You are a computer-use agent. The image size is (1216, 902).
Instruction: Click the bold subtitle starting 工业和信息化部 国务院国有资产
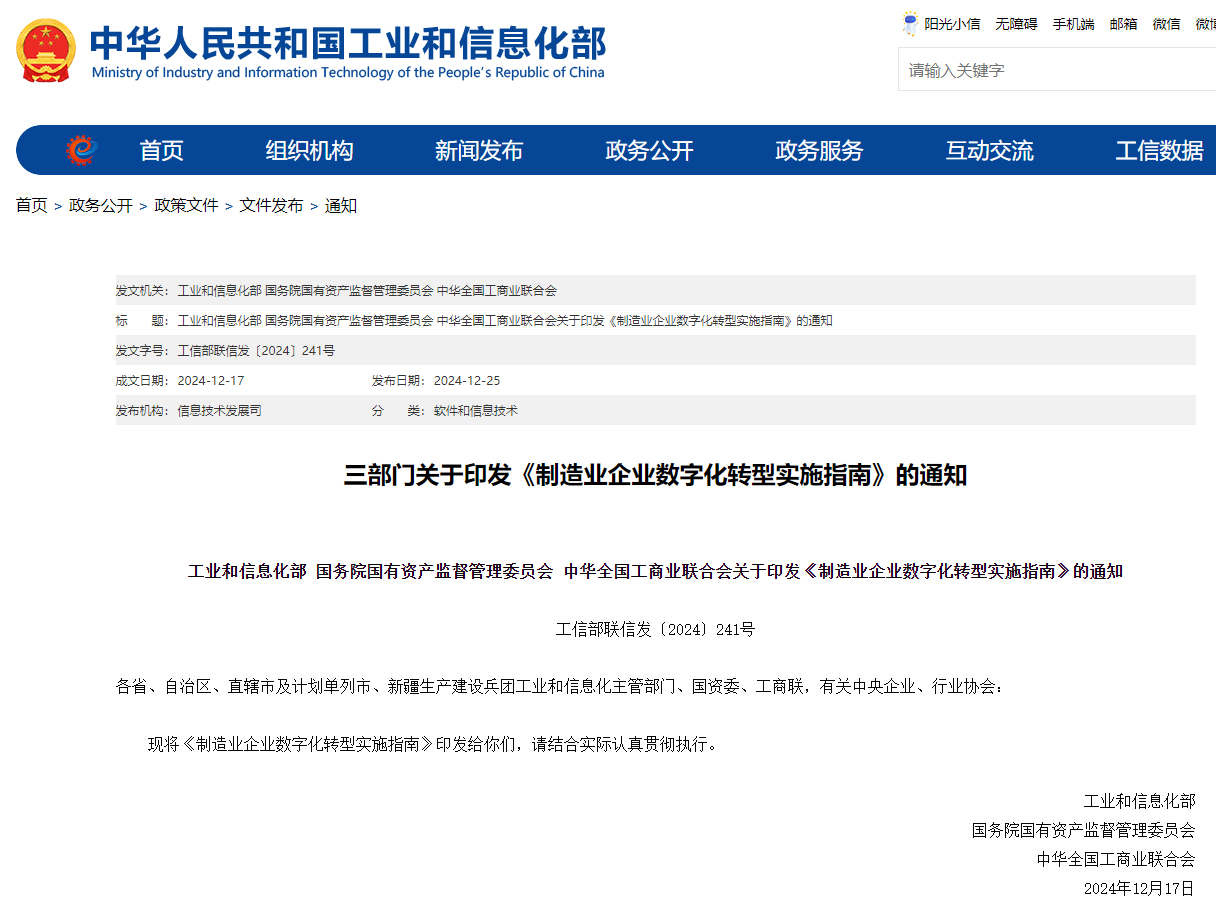coord(656,572)
